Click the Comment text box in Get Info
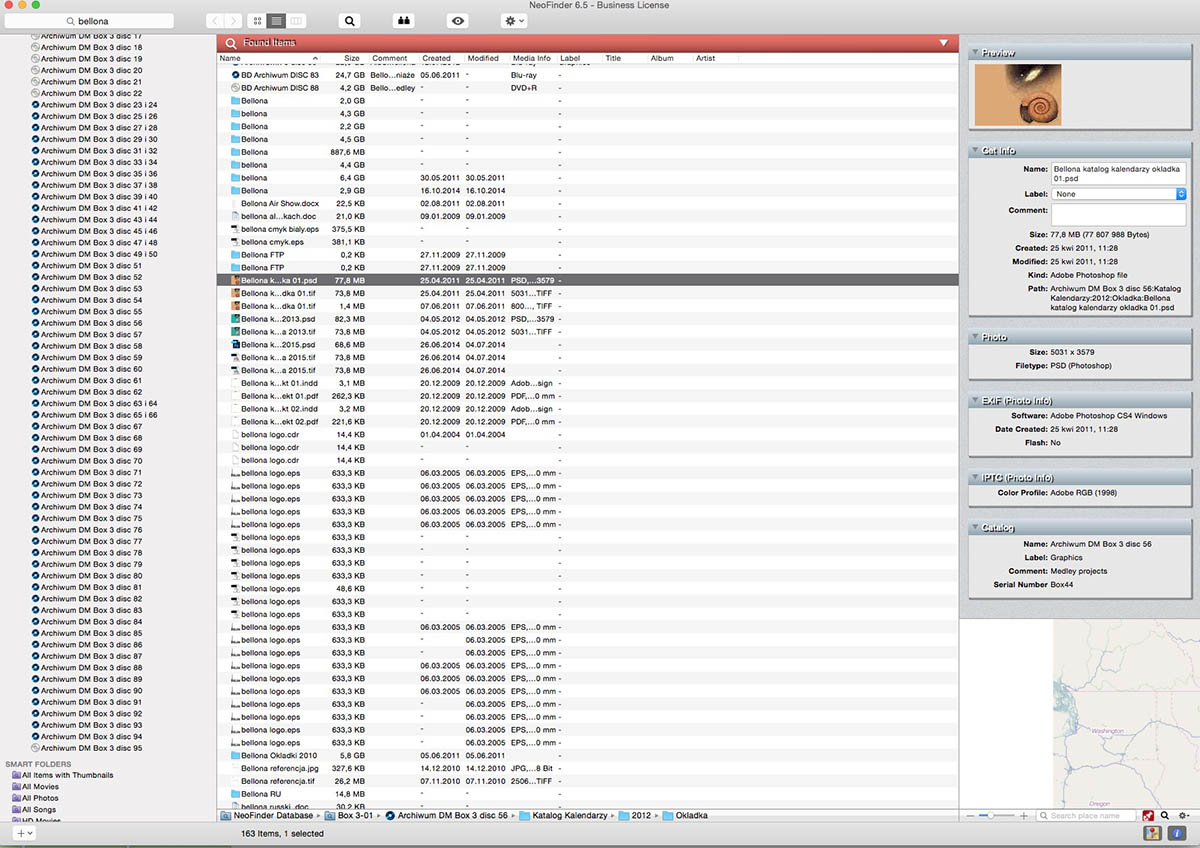This screenshot has width=1200, height=848. click(1118, 215)
